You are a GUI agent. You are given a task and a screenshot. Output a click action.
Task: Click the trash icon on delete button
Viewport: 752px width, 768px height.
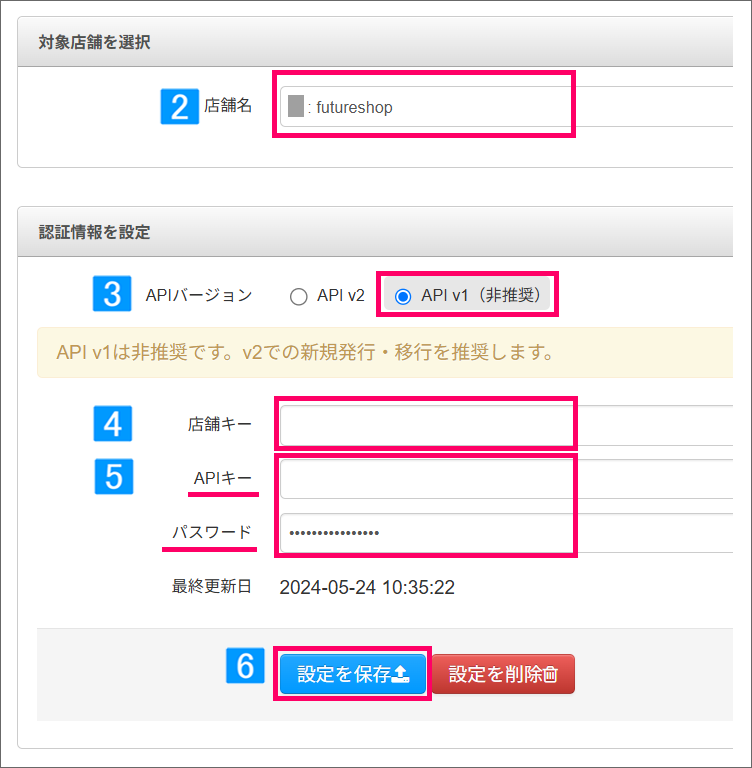tap(551, 674)
